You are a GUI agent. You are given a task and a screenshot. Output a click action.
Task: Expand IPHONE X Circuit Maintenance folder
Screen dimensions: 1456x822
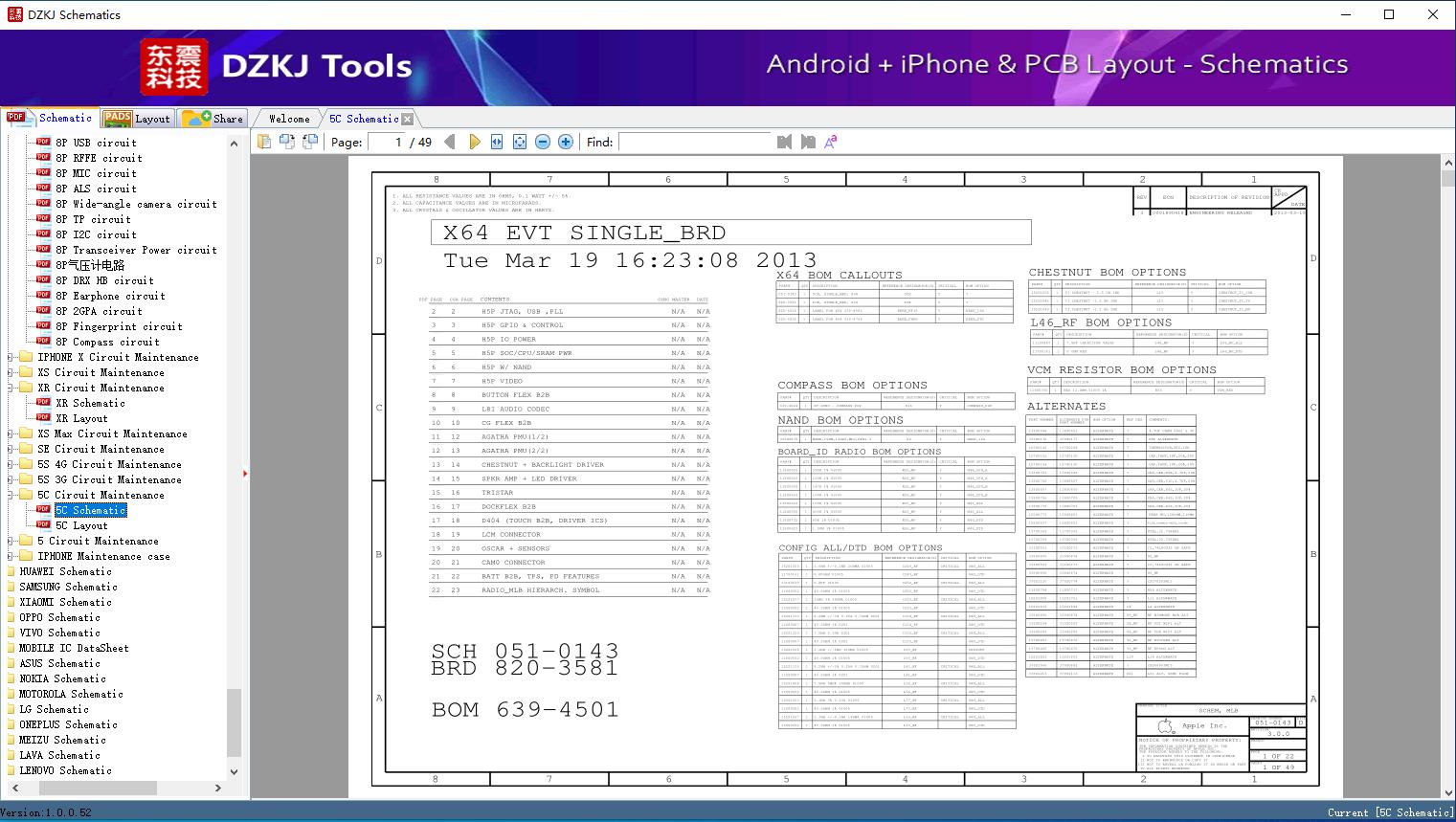[11, 357]
